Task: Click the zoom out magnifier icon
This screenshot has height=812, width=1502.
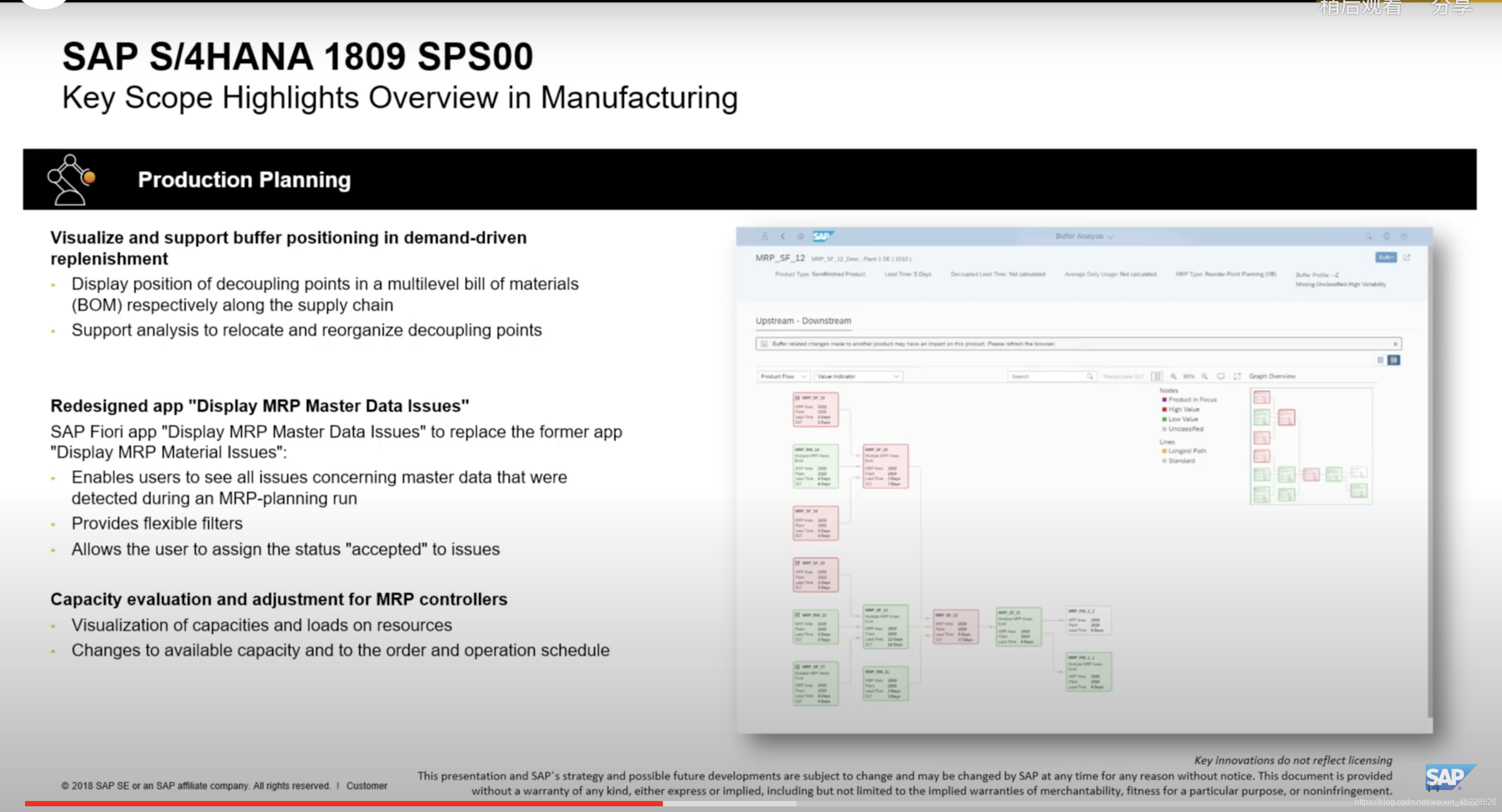Action: tap(1205, 377)
